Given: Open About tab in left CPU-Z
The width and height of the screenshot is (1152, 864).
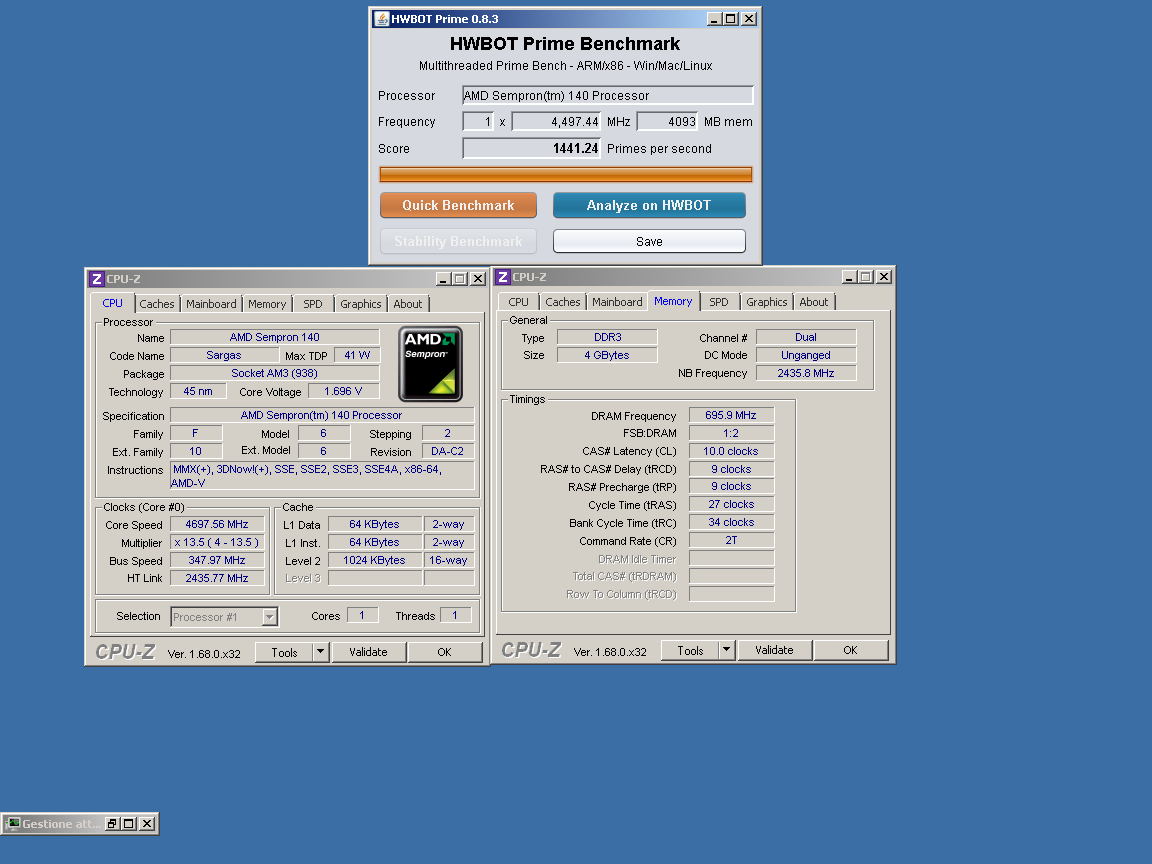Looking at the screenshot, I should point(408,304).
